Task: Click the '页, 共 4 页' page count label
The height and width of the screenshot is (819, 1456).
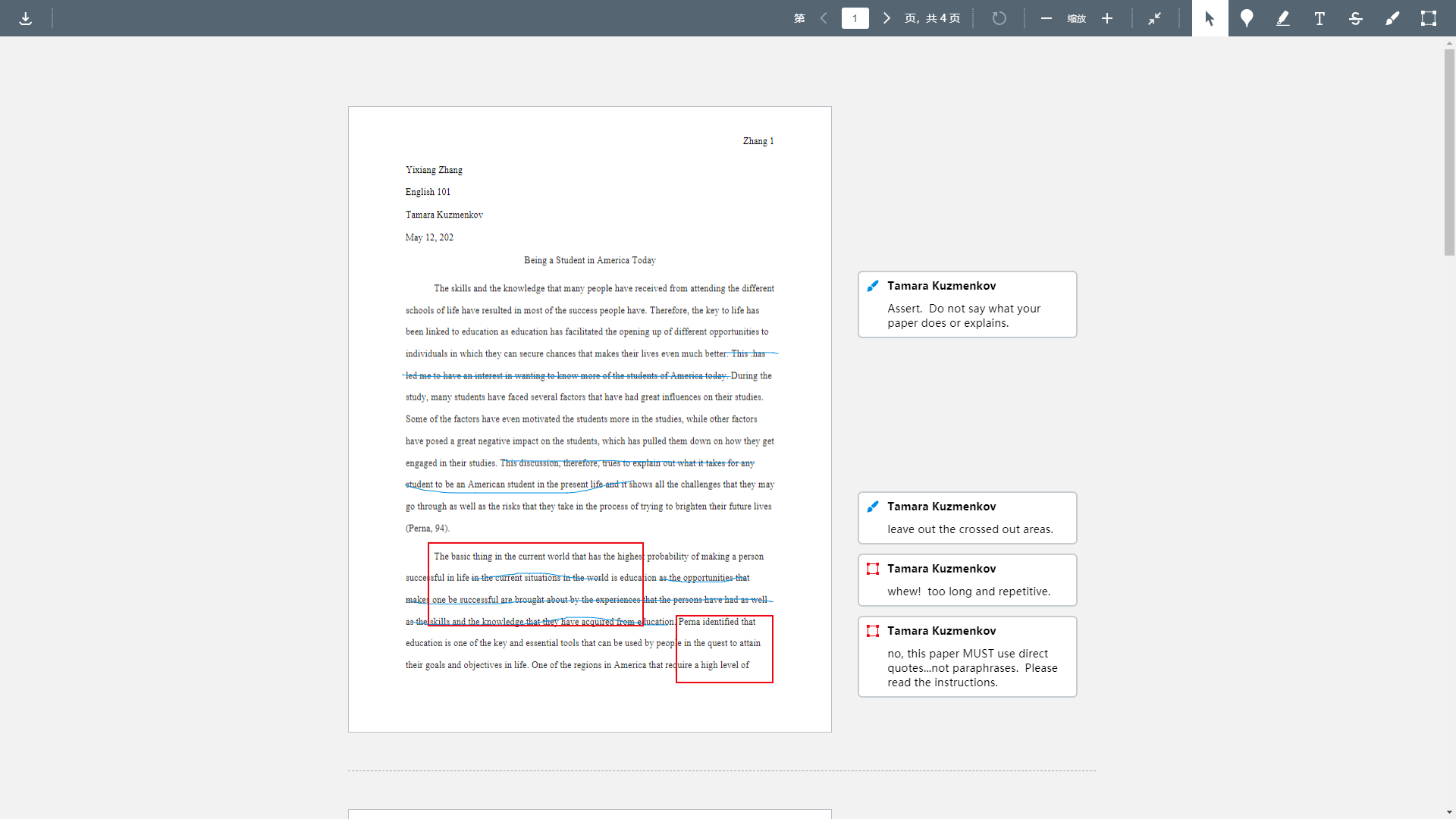Action: tap(932, 18)
